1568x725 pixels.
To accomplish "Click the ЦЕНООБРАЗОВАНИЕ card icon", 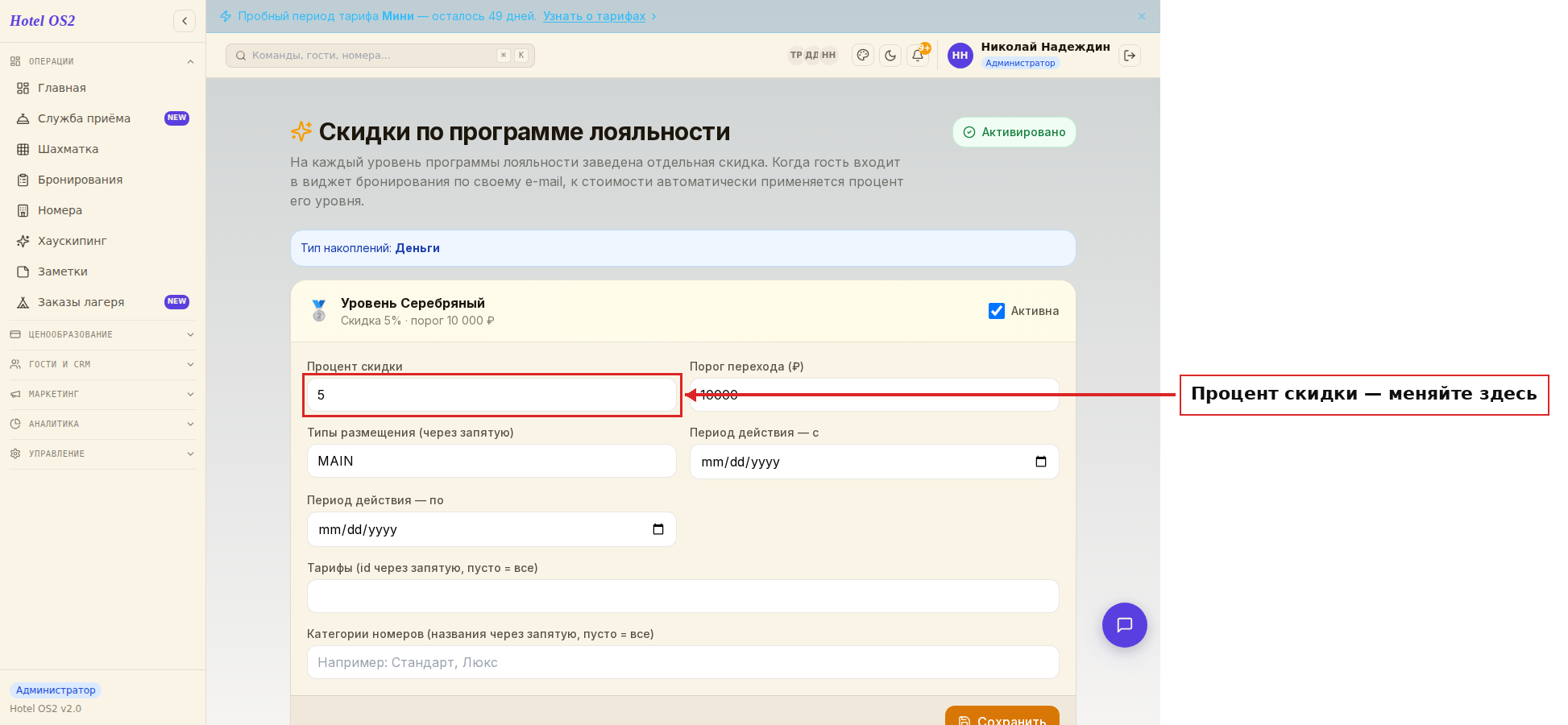I will click(x=15, y=334).
